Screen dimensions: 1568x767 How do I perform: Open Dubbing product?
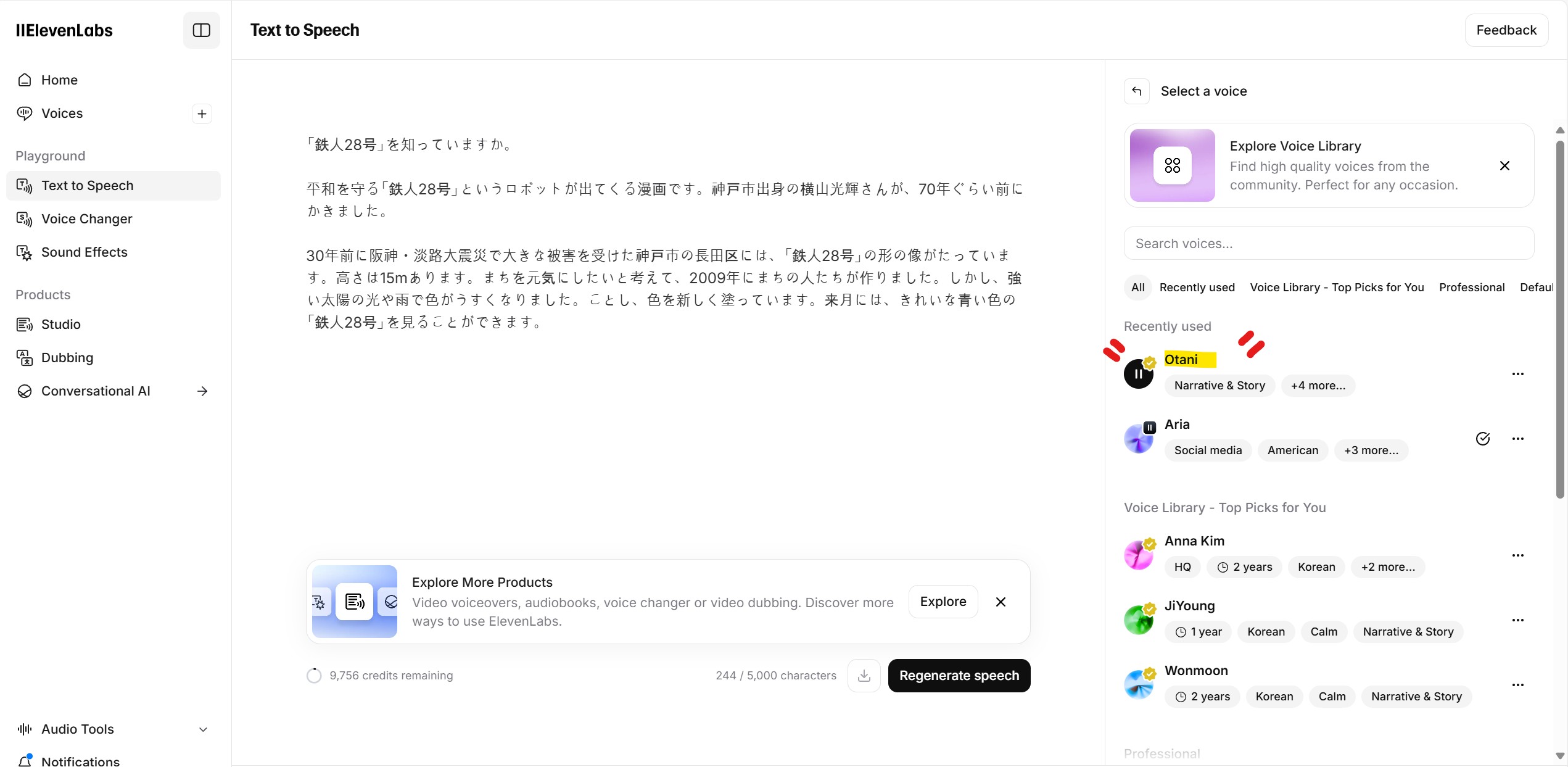pyautogui.click(x=113, y=358)
